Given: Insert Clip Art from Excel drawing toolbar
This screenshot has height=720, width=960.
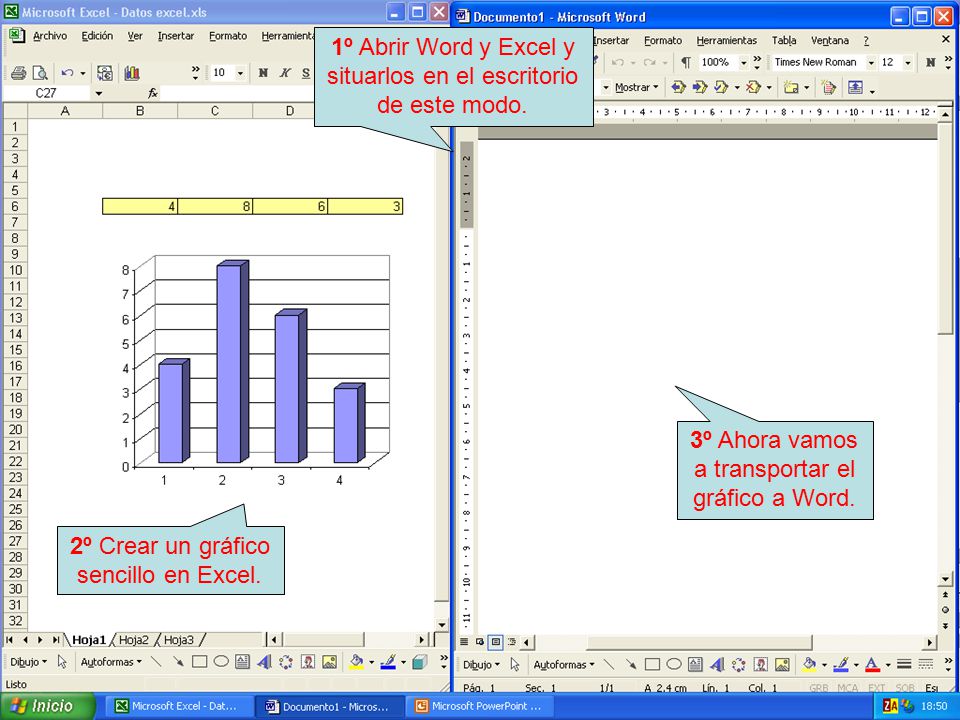Looking at the screenshot, I should click(308, 662).
